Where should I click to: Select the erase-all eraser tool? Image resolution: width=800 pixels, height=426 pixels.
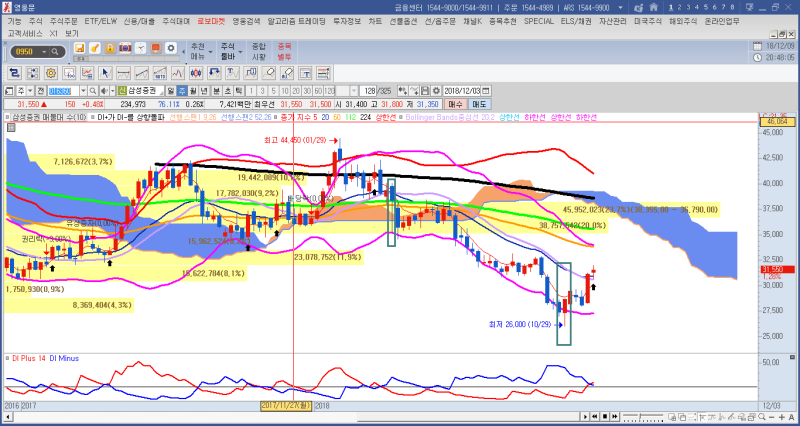[287, 73]
